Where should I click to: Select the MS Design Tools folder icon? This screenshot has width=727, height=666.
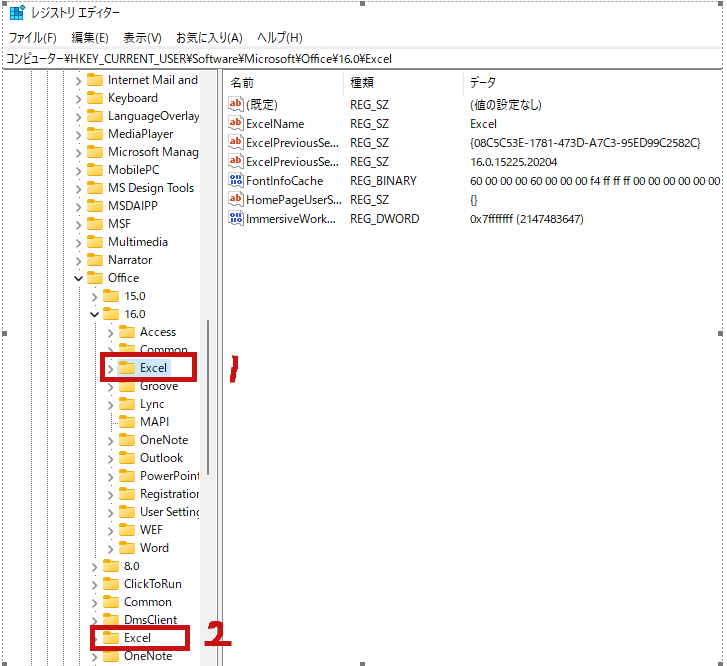pos(95,188)
